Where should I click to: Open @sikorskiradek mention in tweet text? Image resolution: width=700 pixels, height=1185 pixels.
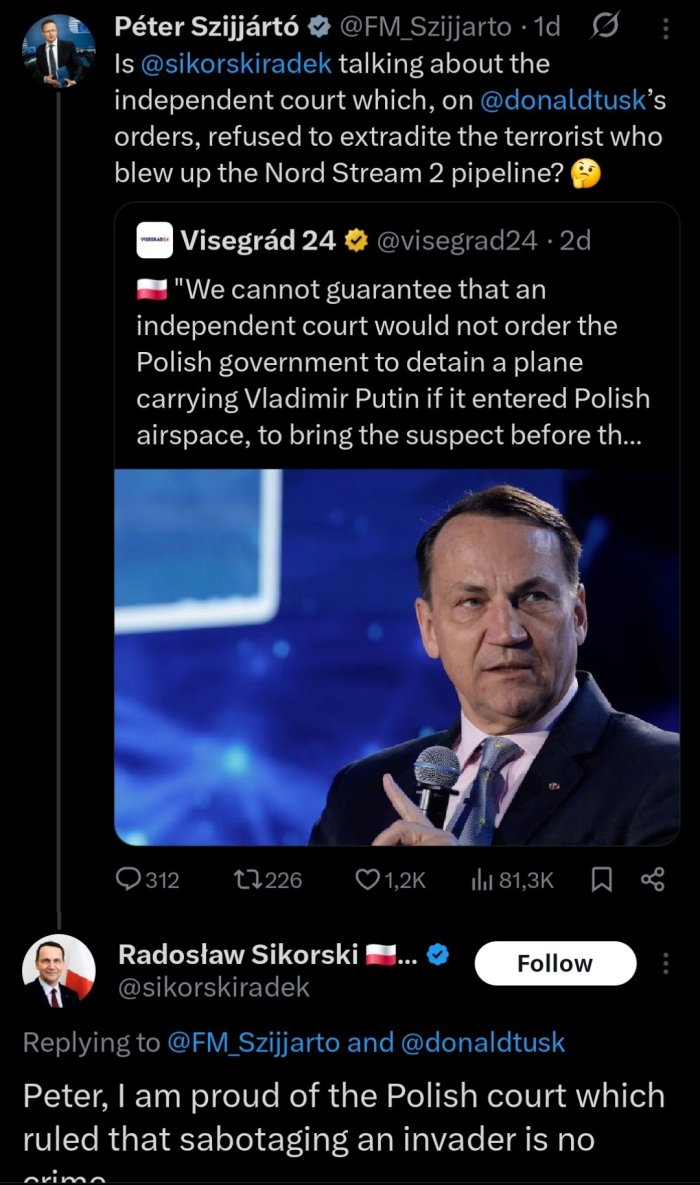coord(234,64)
